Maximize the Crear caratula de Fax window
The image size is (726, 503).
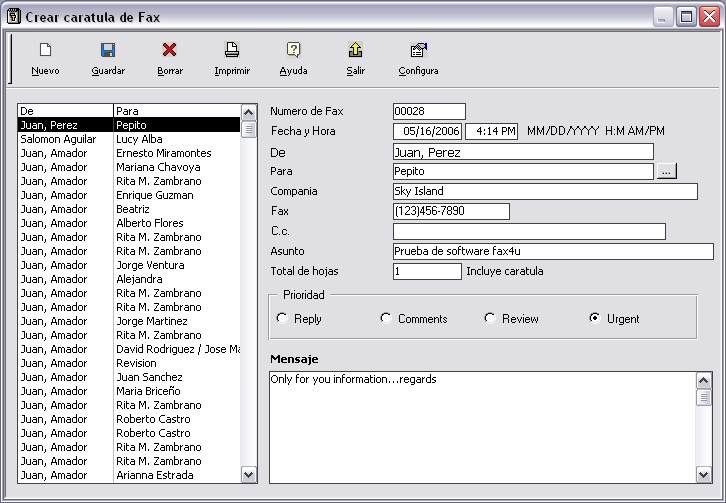(686, 17)
